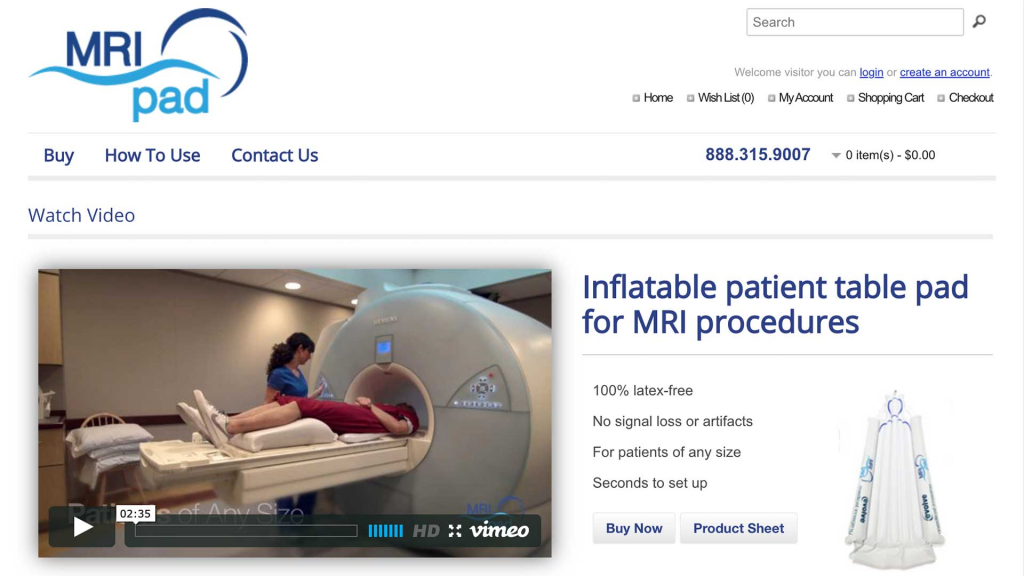This screenshot has width=1024, height=576.
Task: Play the Vimeo video
Action: pyautogui.click(x=82, y=526)
